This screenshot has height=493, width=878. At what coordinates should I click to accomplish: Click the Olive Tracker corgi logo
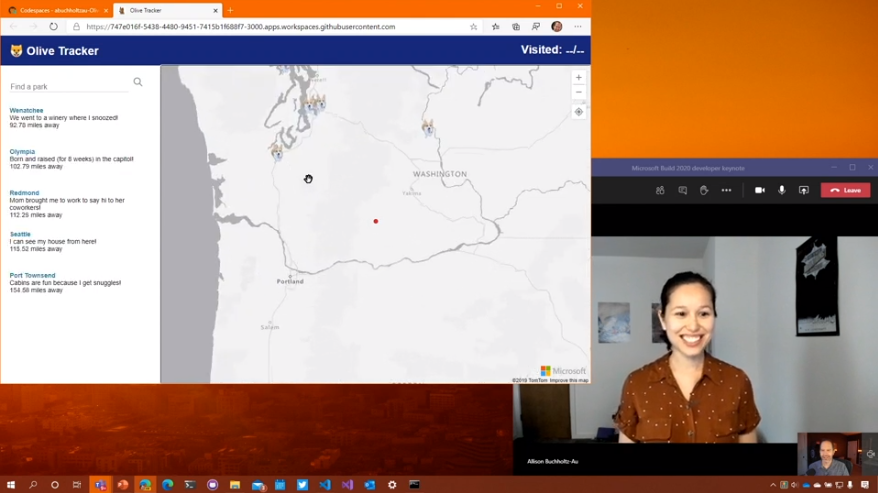coord(16,51)
